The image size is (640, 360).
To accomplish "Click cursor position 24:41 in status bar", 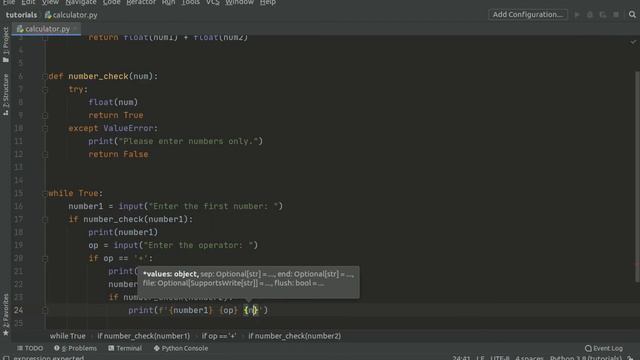I will [x=461, y=358].
